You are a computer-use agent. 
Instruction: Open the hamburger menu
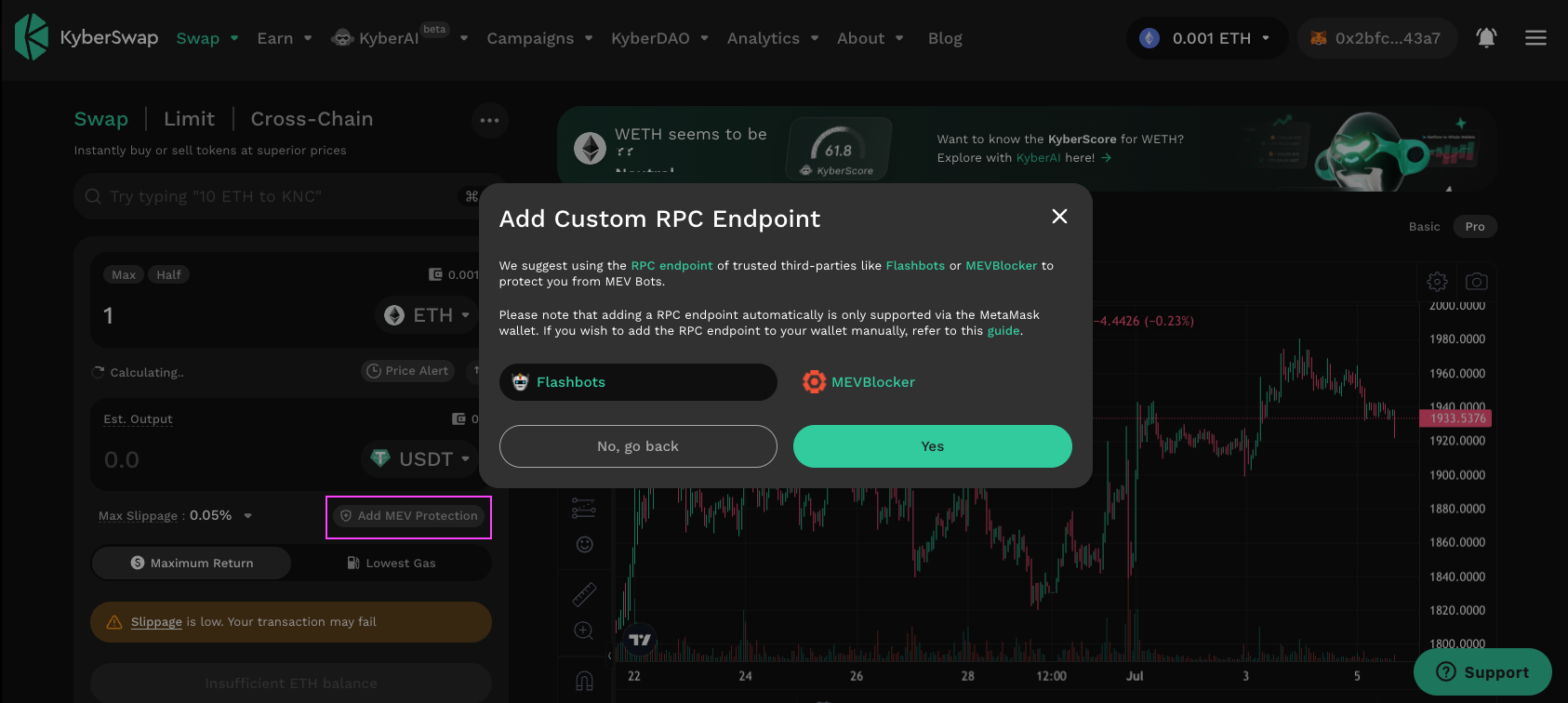pos(1535,38)
